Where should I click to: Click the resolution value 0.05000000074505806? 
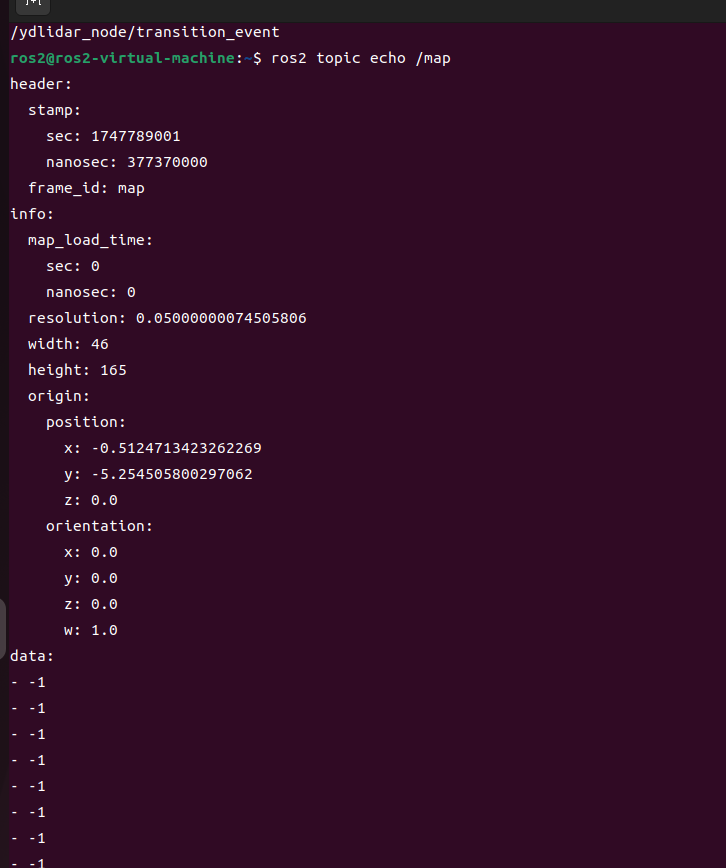221,318
